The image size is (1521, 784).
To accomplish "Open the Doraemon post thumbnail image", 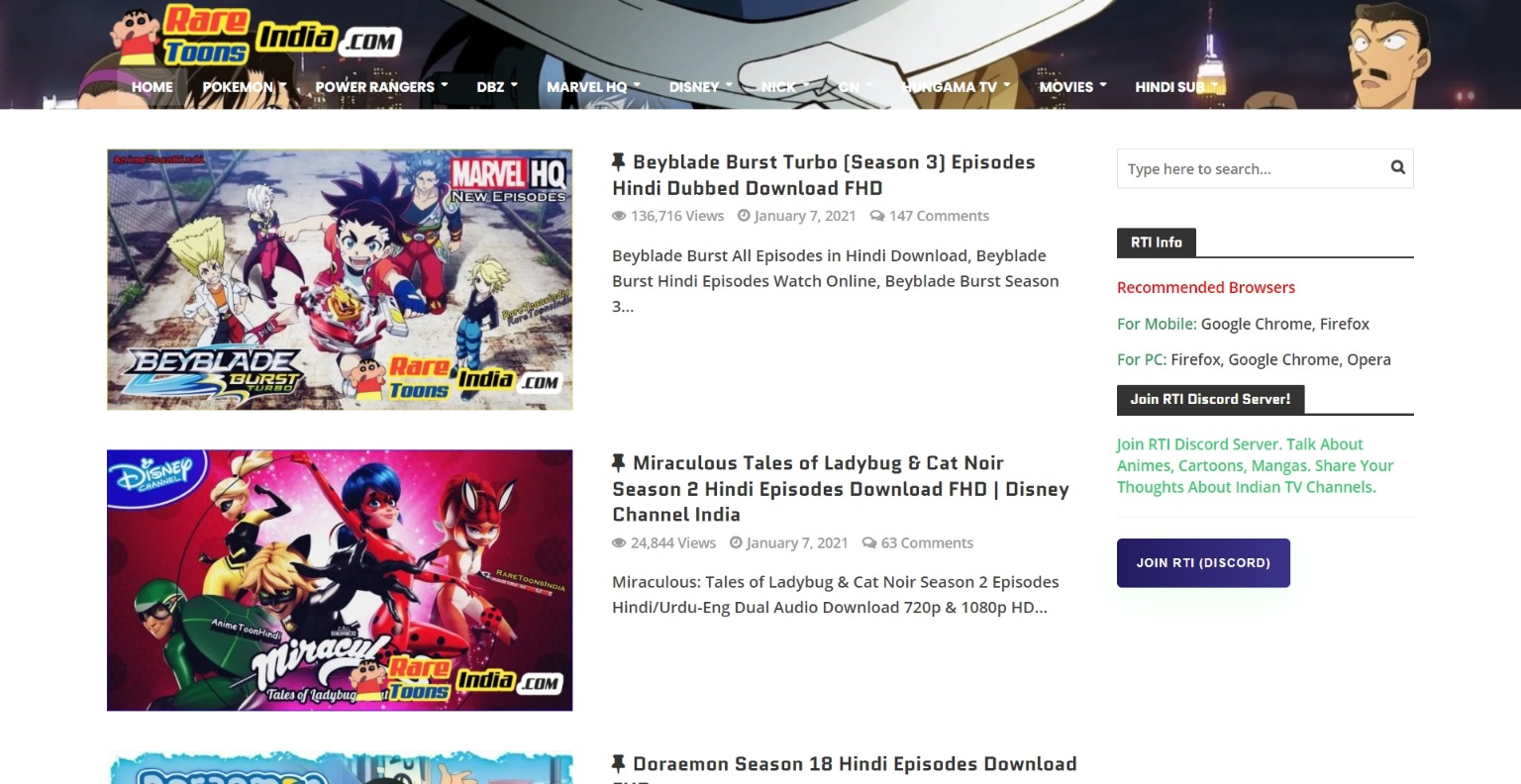I will point(340,767).
